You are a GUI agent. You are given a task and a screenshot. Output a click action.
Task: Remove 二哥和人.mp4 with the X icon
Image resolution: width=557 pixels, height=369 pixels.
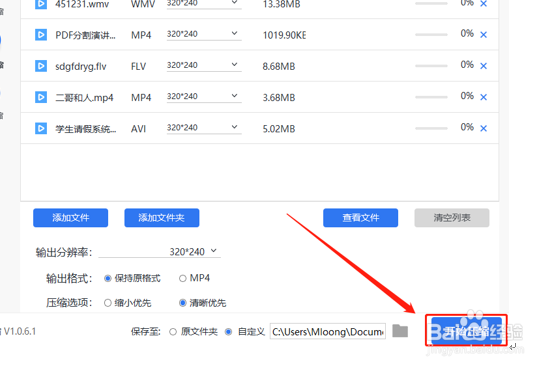483,97
